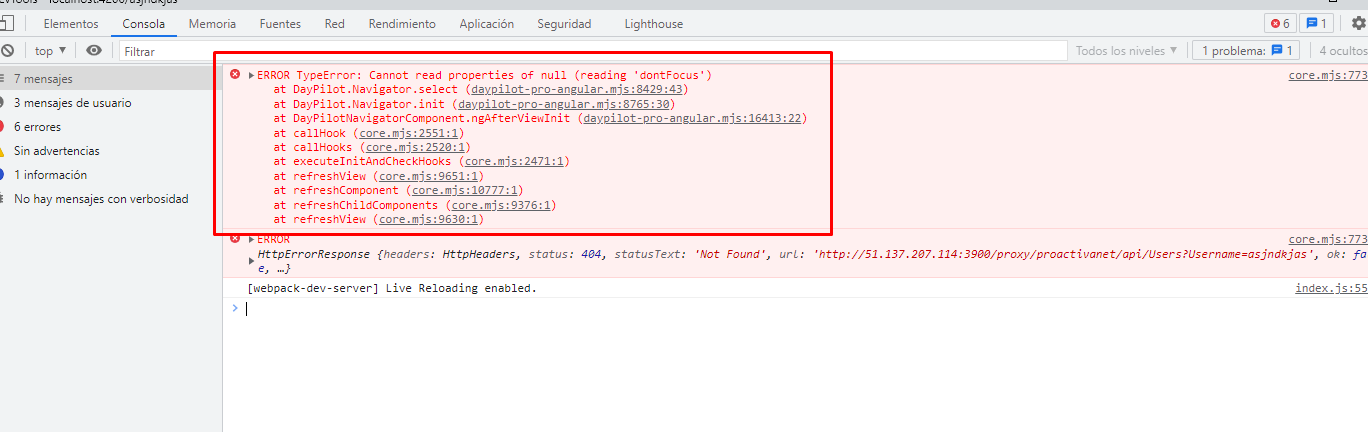Open the Seguridad tab
The height and width of the screenshot is (432, 1368).
pos(564,23)
